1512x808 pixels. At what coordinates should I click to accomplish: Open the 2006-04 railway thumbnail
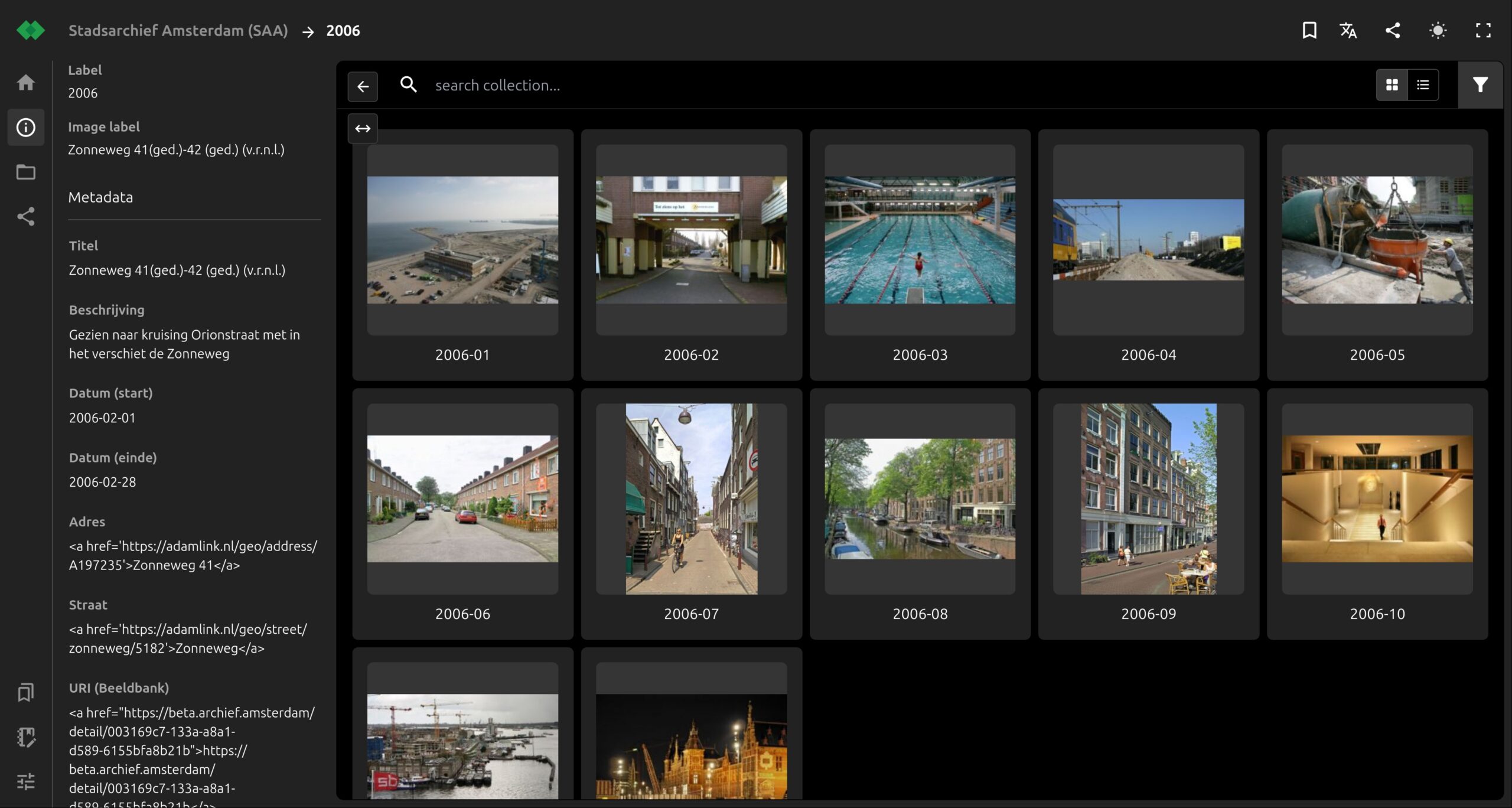point(1148,240)
